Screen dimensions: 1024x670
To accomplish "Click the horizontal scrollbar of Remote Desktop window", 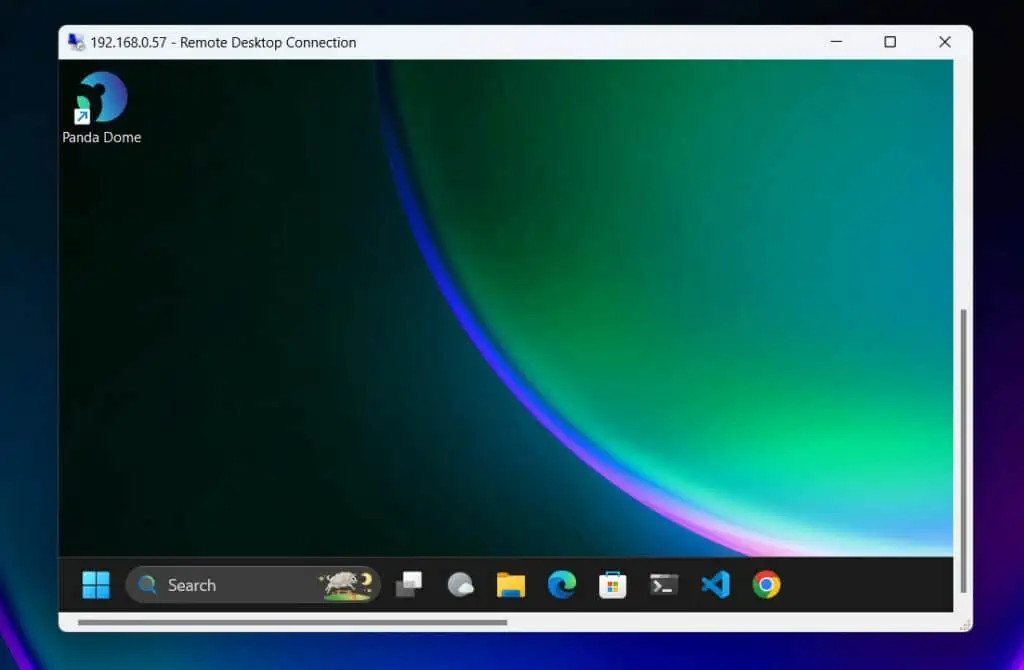I will (x=293, y=622).
